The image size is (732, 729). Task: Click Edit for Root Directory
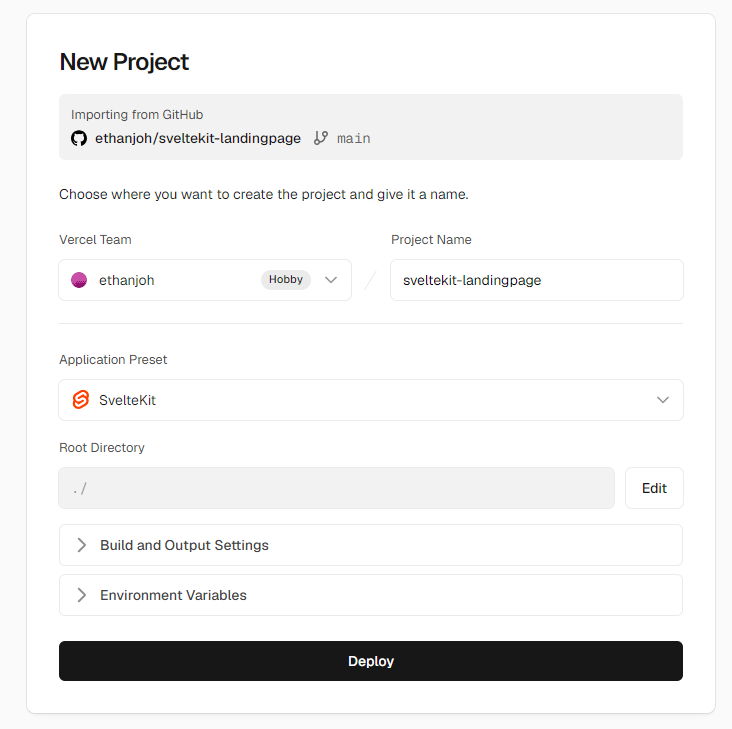(x=654, y=488)
